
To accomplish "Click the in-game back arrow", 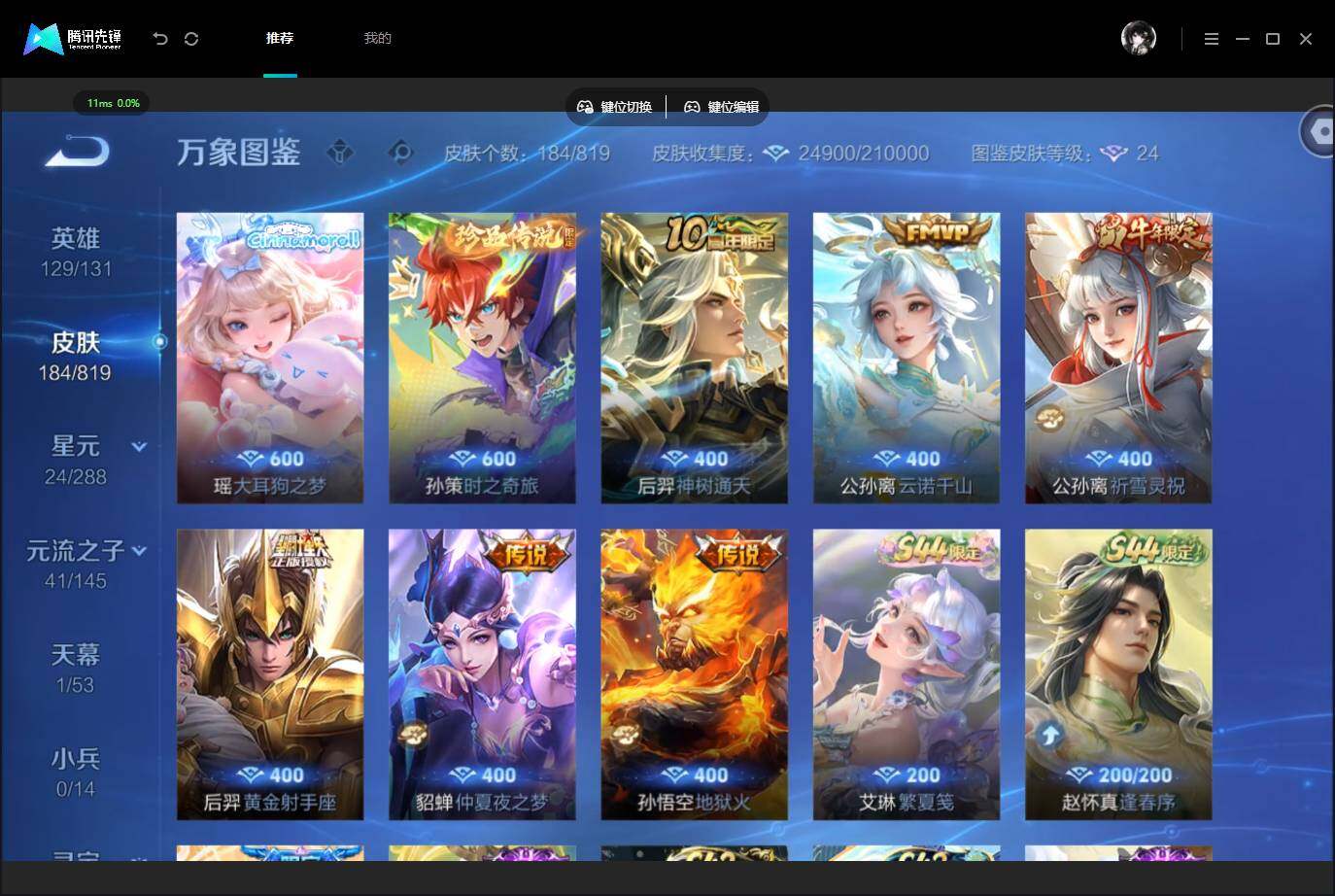I will tap(77, 151).
